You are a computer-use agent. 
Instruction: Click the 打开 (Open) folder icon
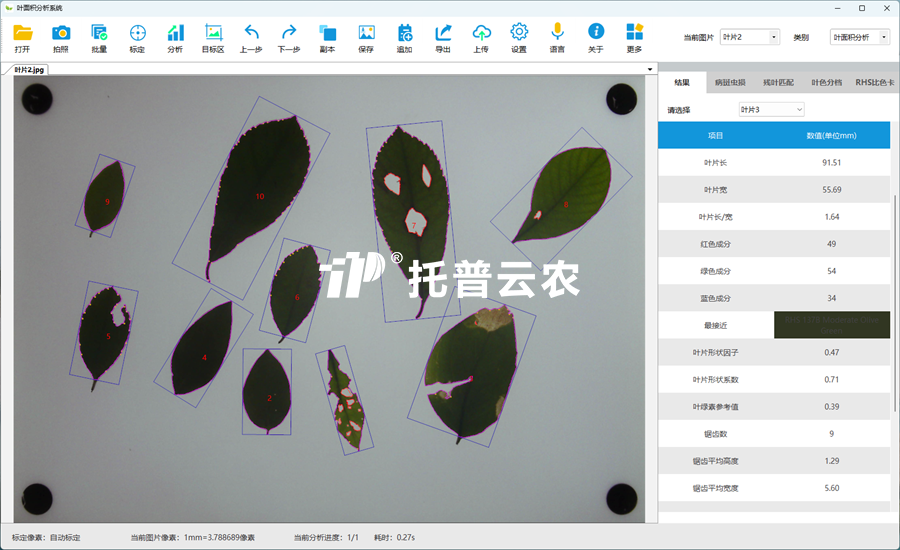click(x=23, y=38)
